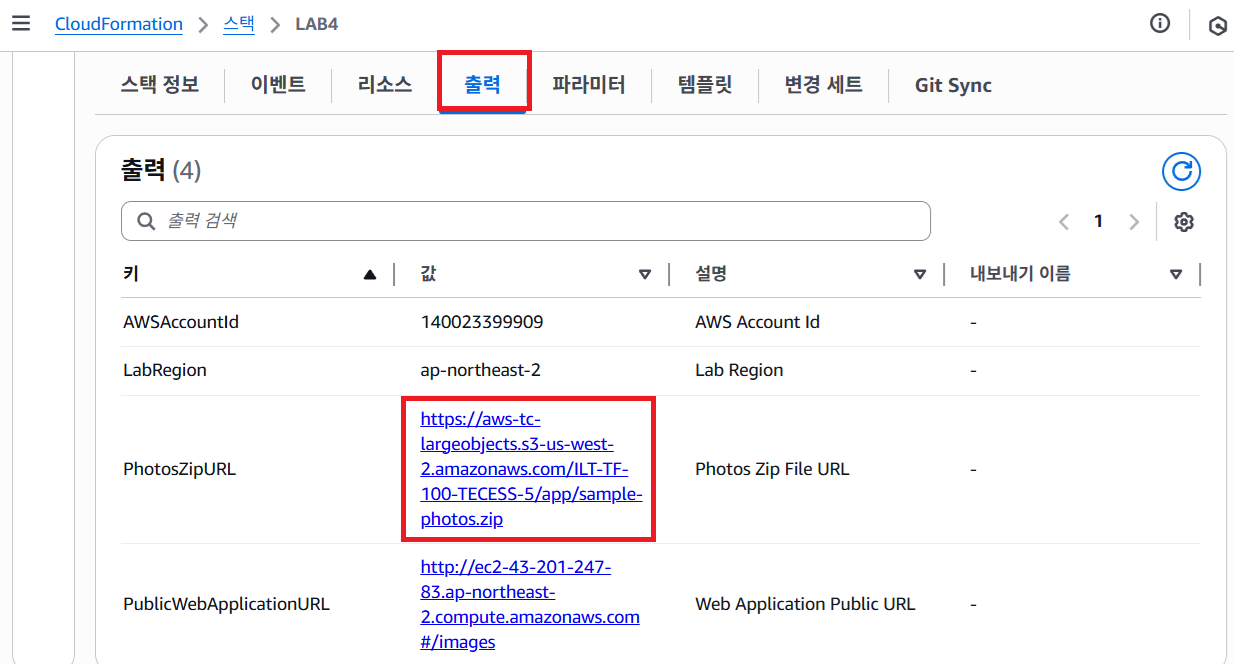The height and width of the screenshot is (664, 1234).
Task: Open the PublicWebApplicationURL ec2 link
Action: (530, 604)
